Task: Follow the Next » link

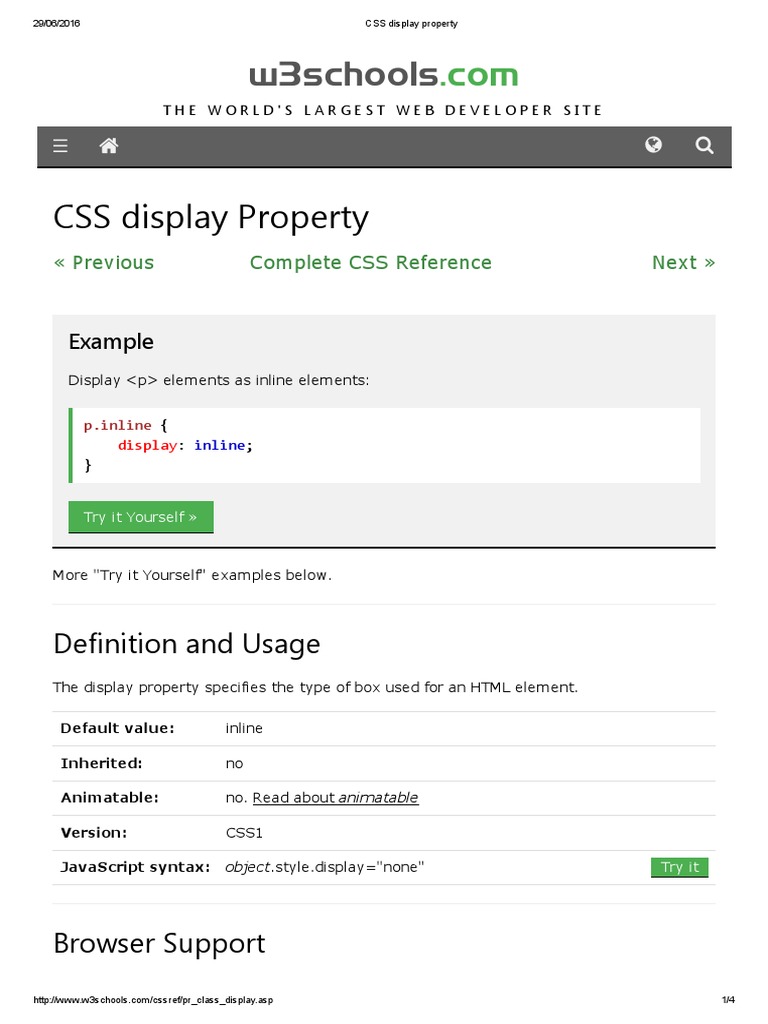Action: tap(683, 262)
